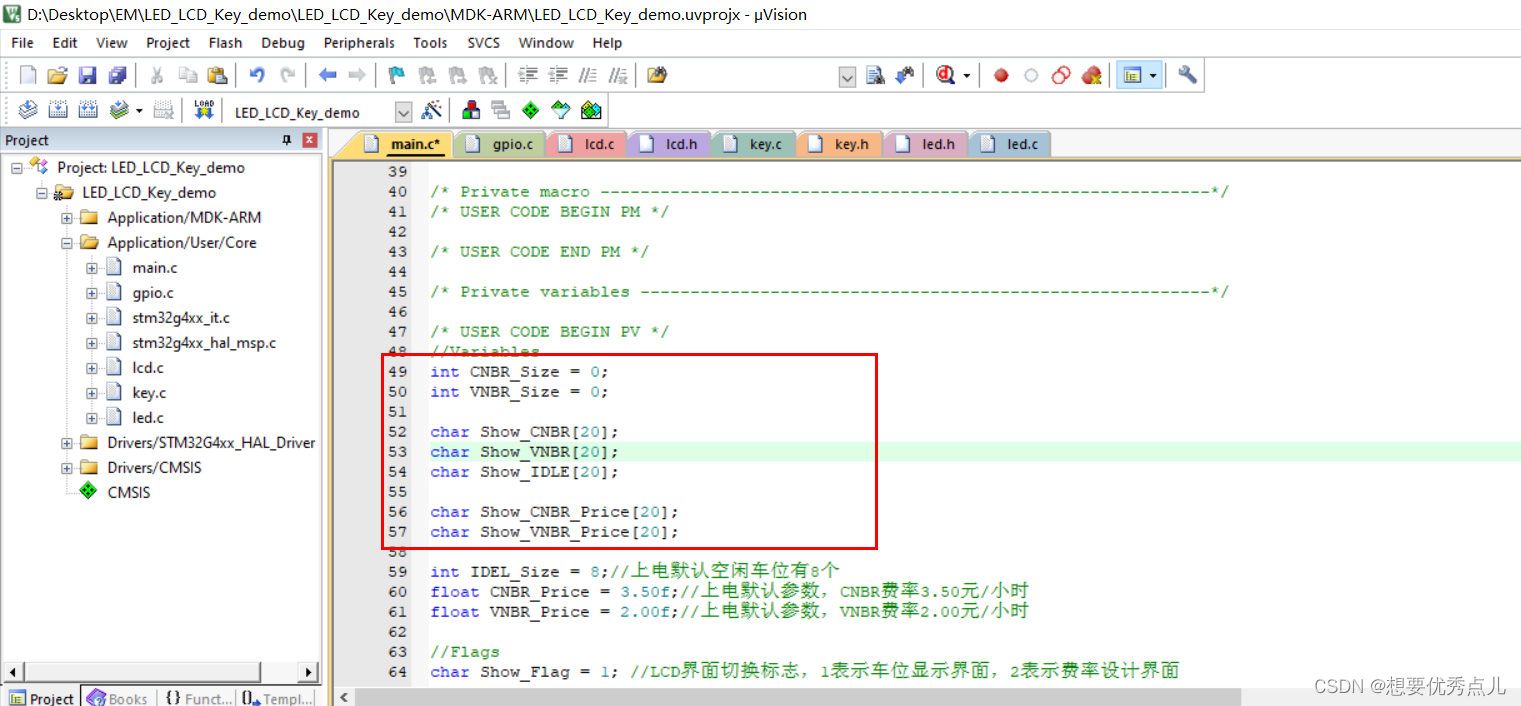Screen dimensions: 1521x706
Task: Click the Save All files icon
Action: [x=117, y=75]
